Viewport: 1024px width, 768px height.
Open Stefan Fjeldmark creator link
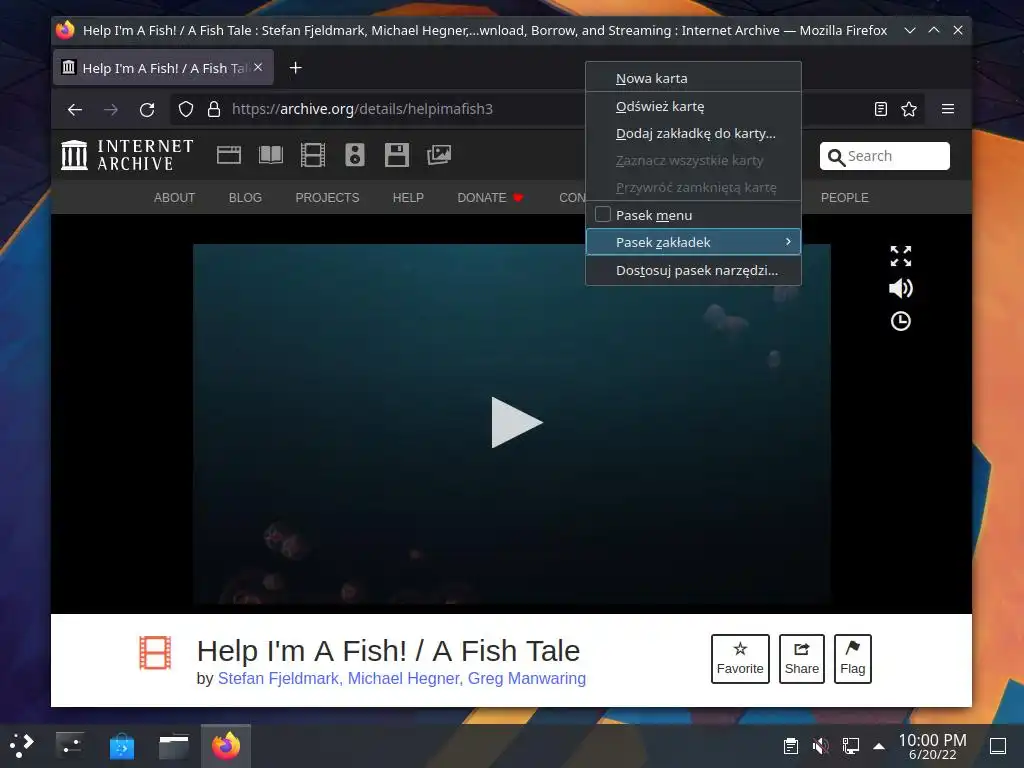click(x=280, y=679)
